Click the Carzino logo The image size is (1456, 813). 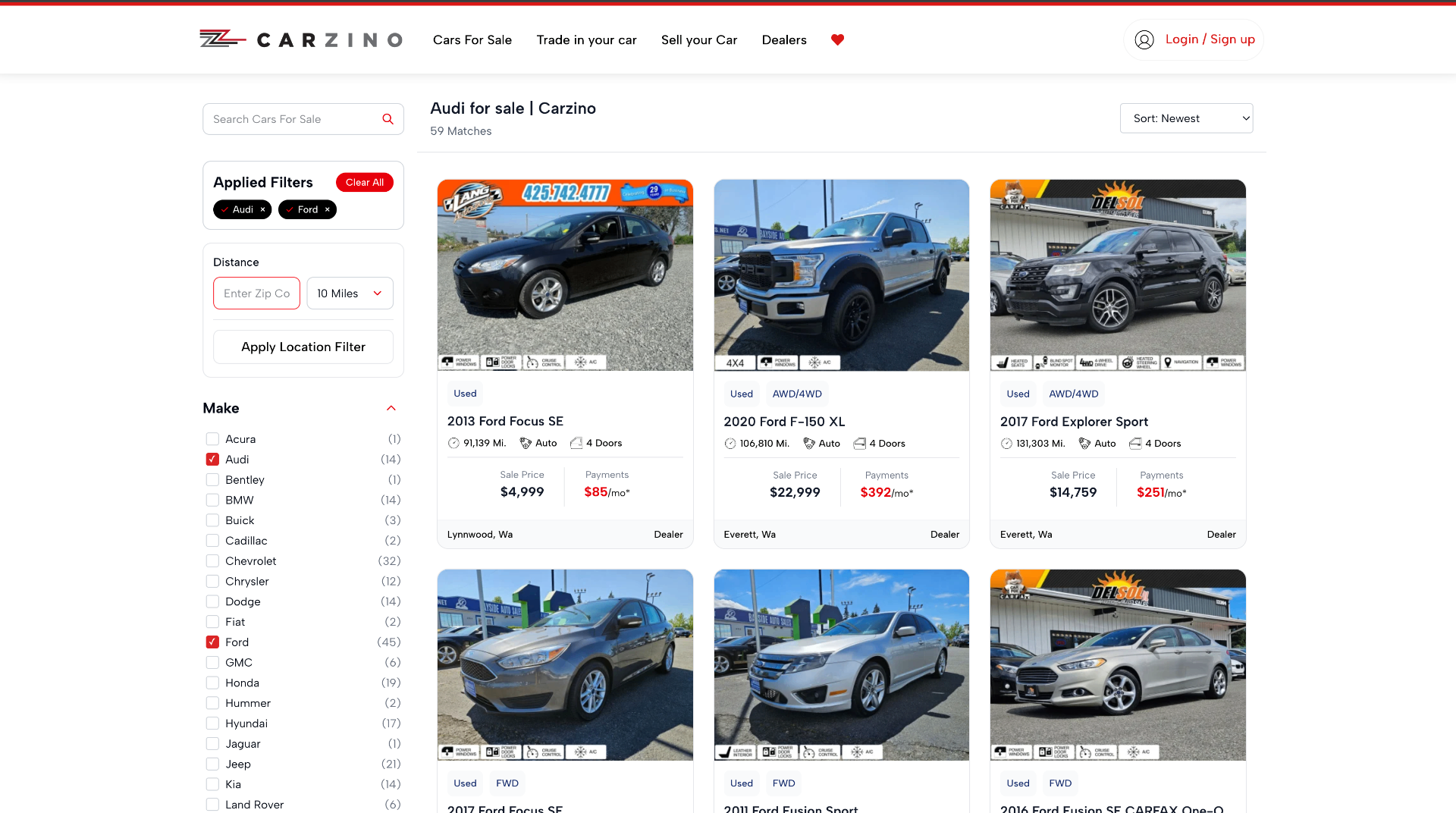tap(301, 39)
